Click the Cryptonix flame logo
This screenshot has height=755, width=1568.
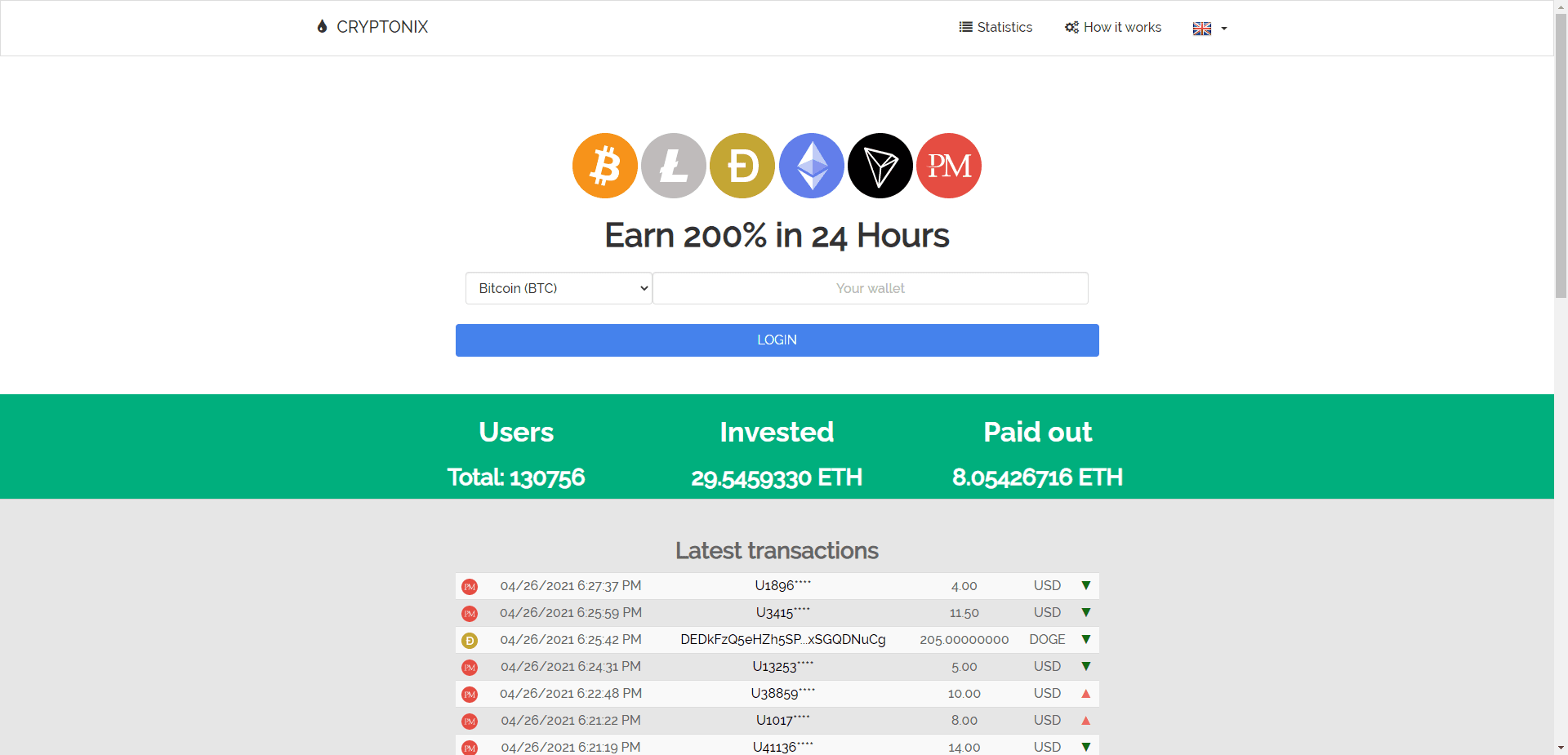click(322, 26)
